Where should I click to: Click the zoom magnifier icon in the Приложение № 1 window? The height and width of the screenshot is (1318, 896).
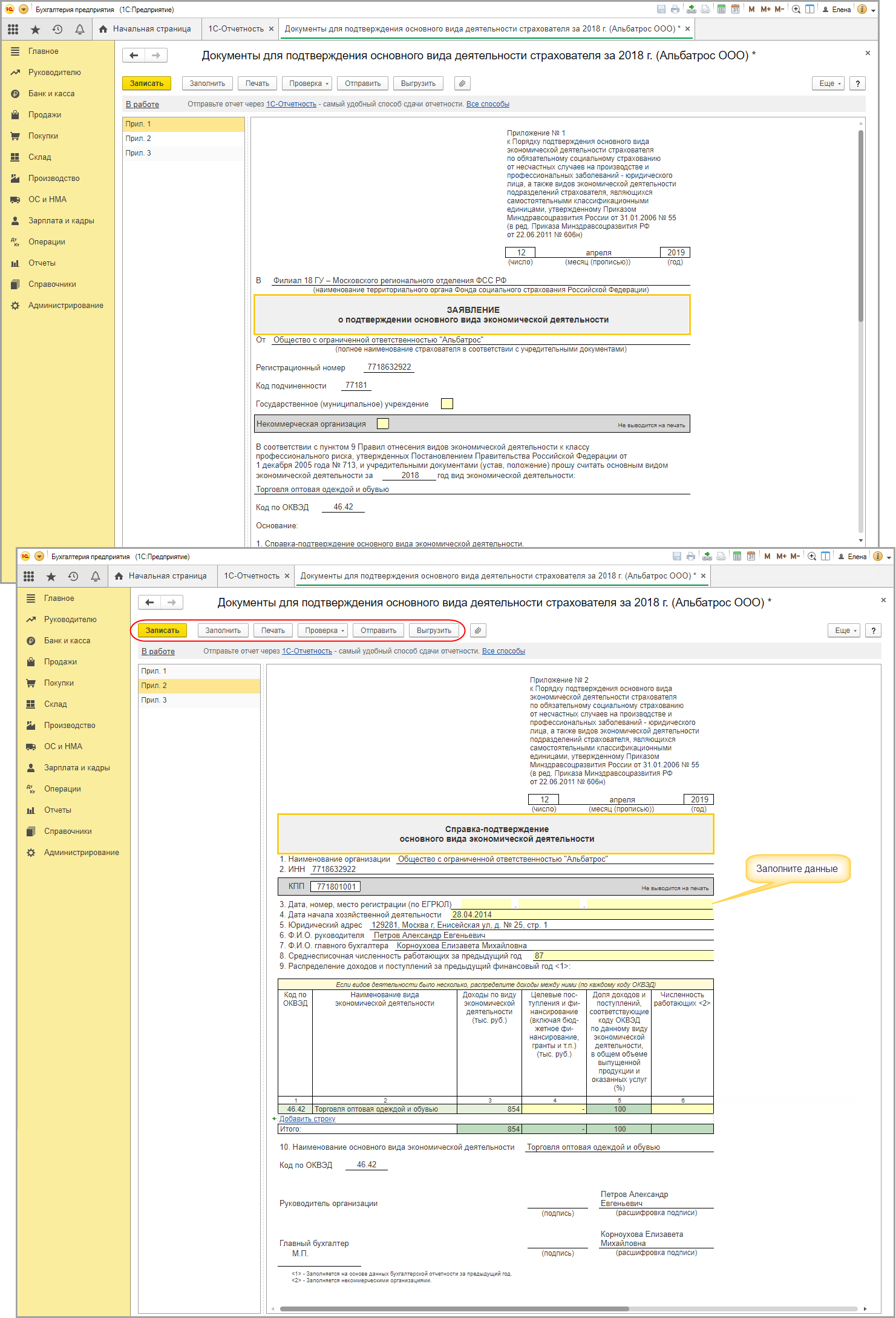point(796,9)
